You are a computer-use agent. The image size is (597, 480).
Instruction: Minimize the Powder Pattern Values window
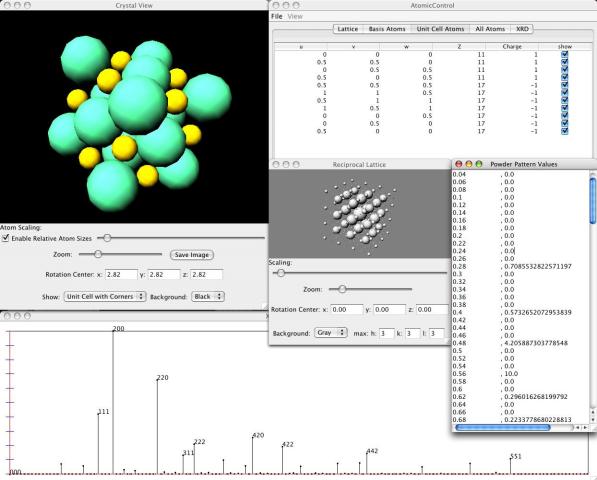(x=469, y=164)
